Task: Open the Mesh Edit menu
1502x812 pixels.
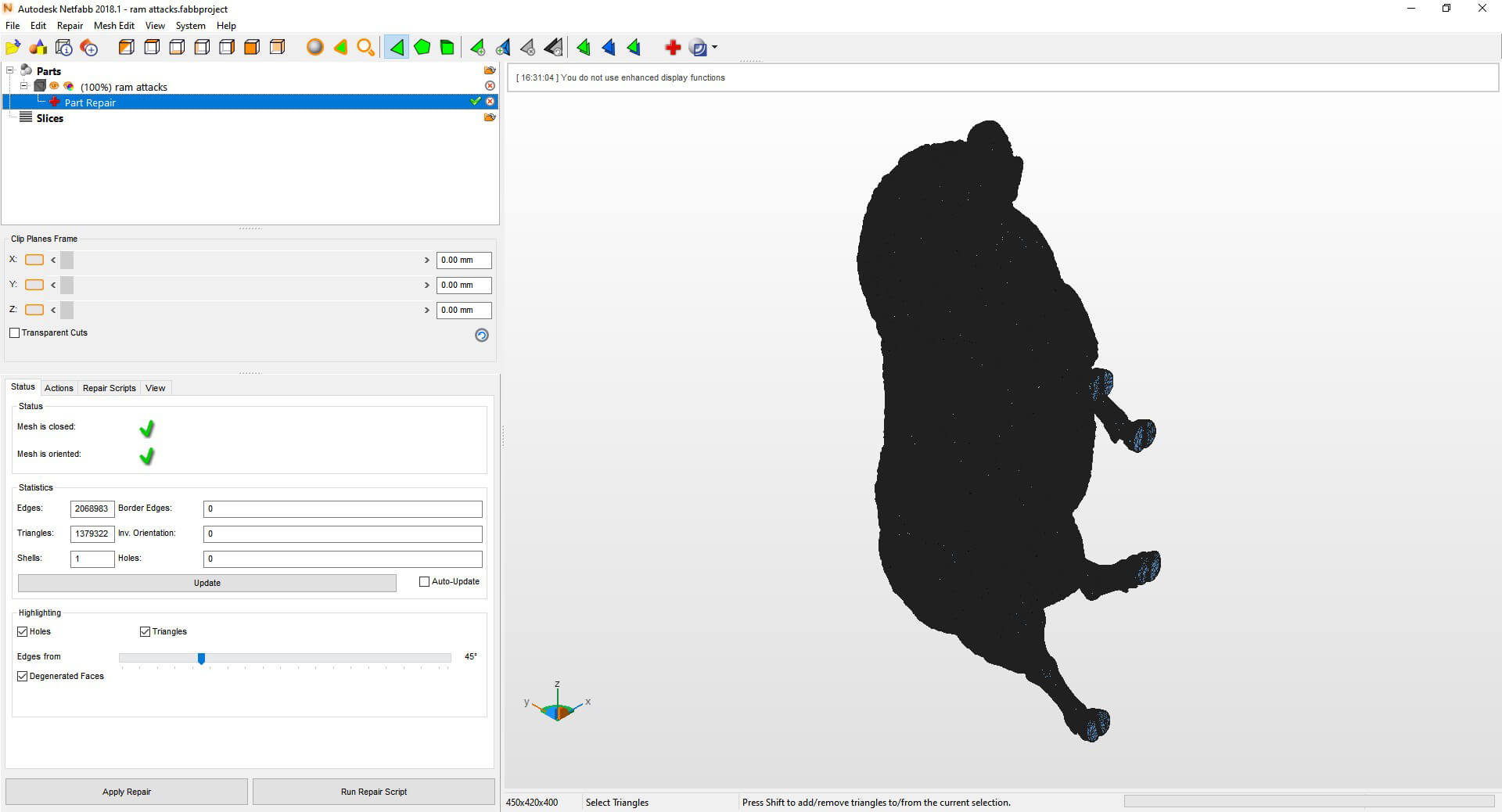Action: [113, 26]
